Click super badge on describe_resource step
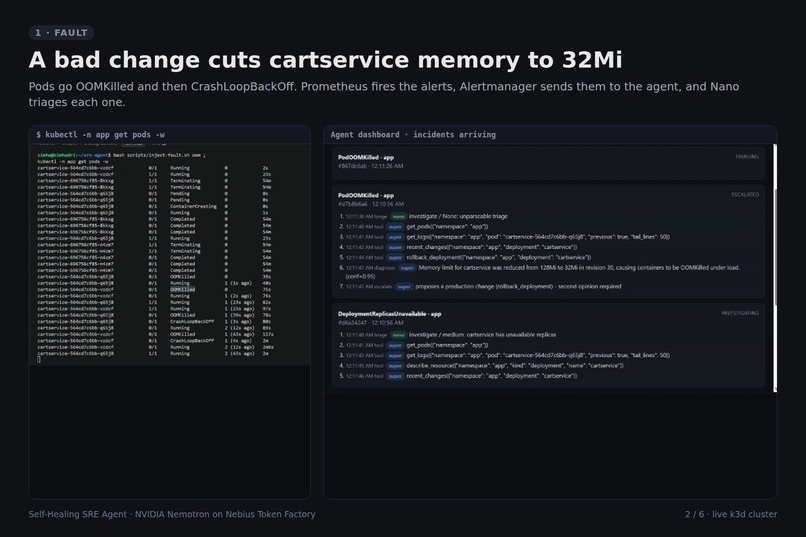Screen dimensions: 806x537 [x=395, y=366]
